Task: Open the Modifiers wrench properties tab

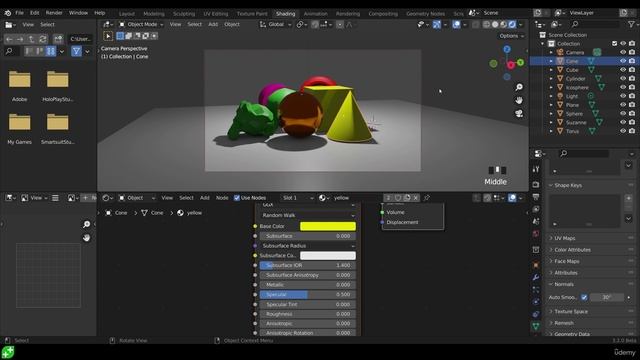Action: coord(536,278)
